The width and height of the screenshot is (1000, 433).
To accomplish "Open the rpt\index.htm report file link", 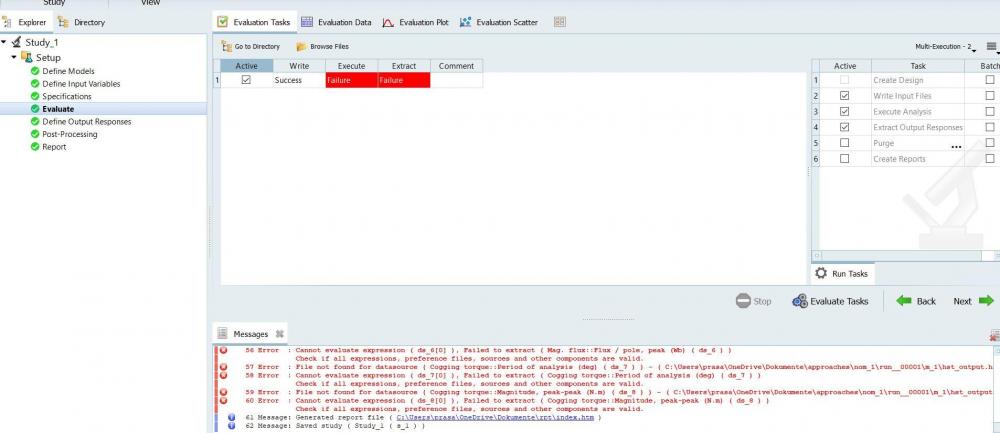I will (x=495, y=417).
